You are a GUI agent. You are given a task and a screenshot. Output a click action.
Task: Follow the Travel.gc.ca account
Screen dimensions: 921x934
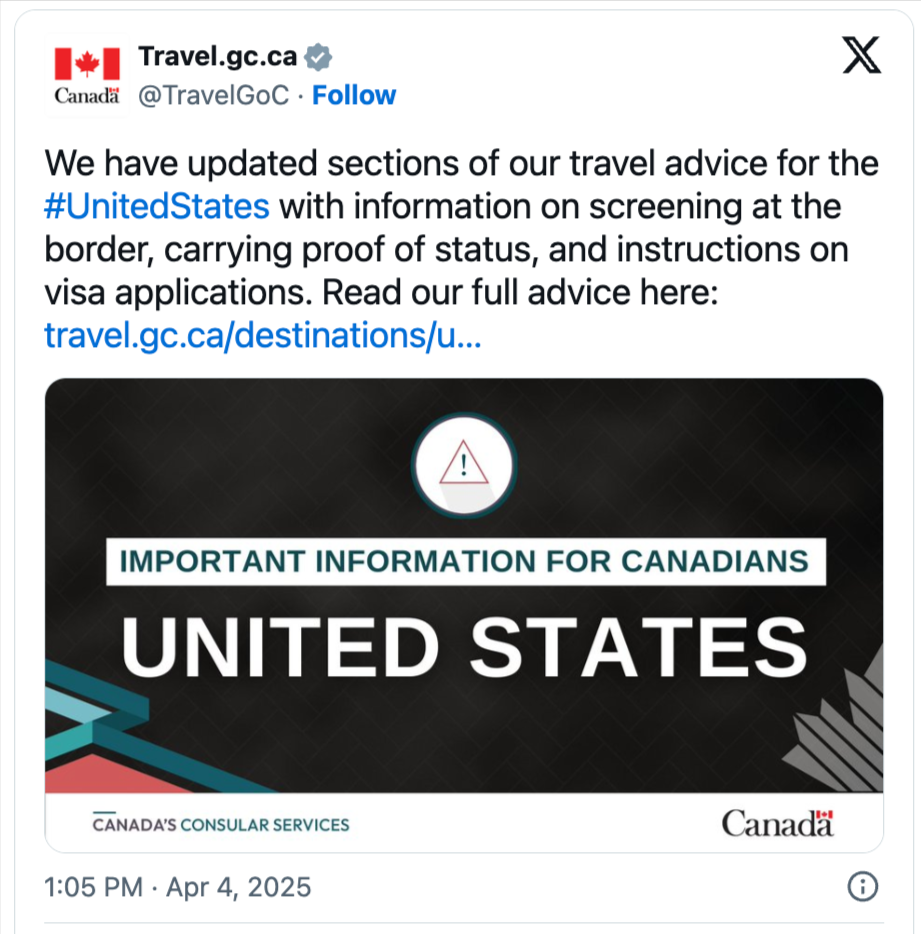pos(354,95)
